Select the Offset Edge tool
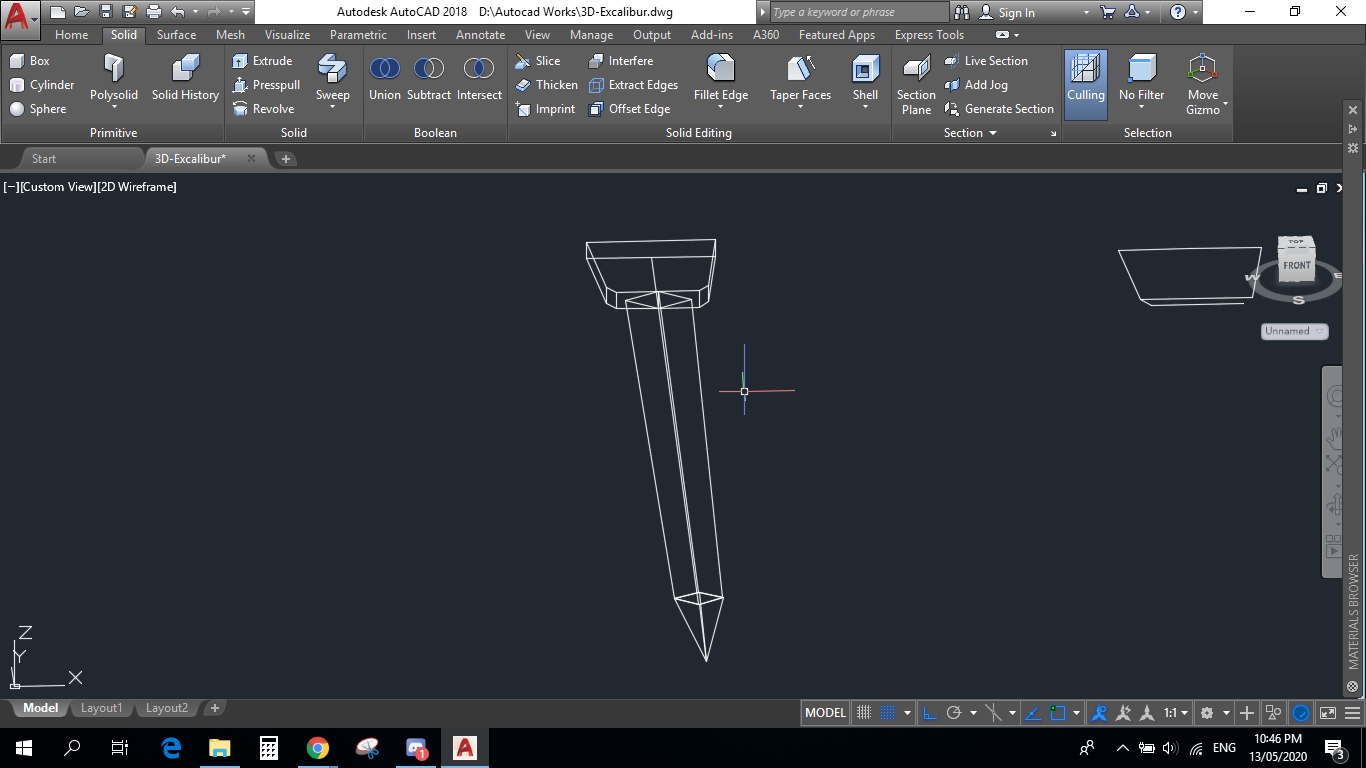Image resolution: width=1366 pixels, height=768 pixels. [x=629, y=109]
